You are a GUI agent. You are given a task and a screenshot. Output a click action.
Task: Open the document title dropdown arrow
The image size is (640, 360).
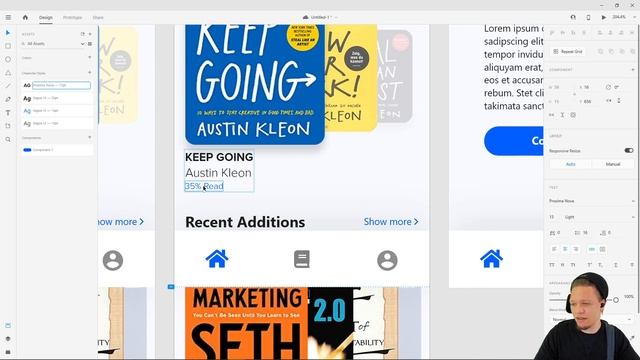[x=336, y=18]
